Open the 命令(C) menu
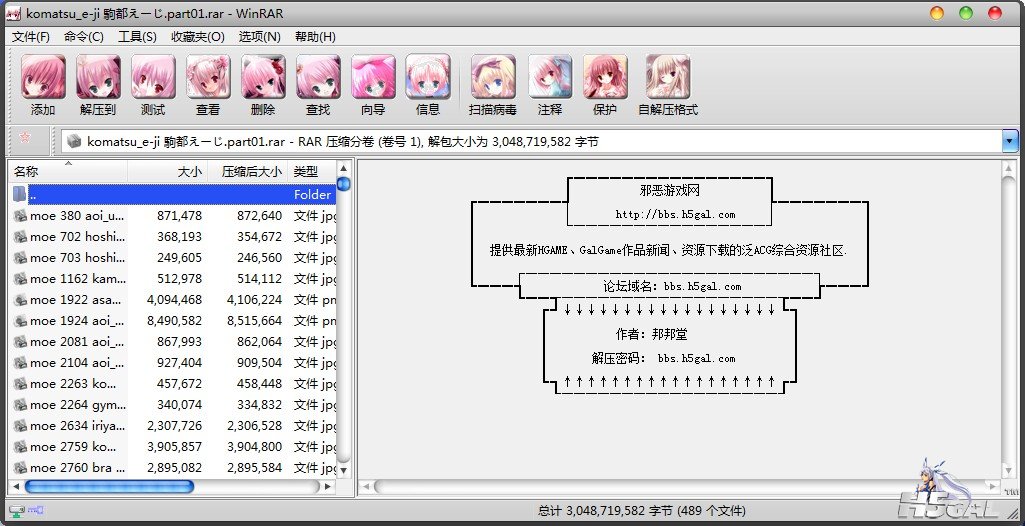Screen dimensions: 1025x526 84,37
